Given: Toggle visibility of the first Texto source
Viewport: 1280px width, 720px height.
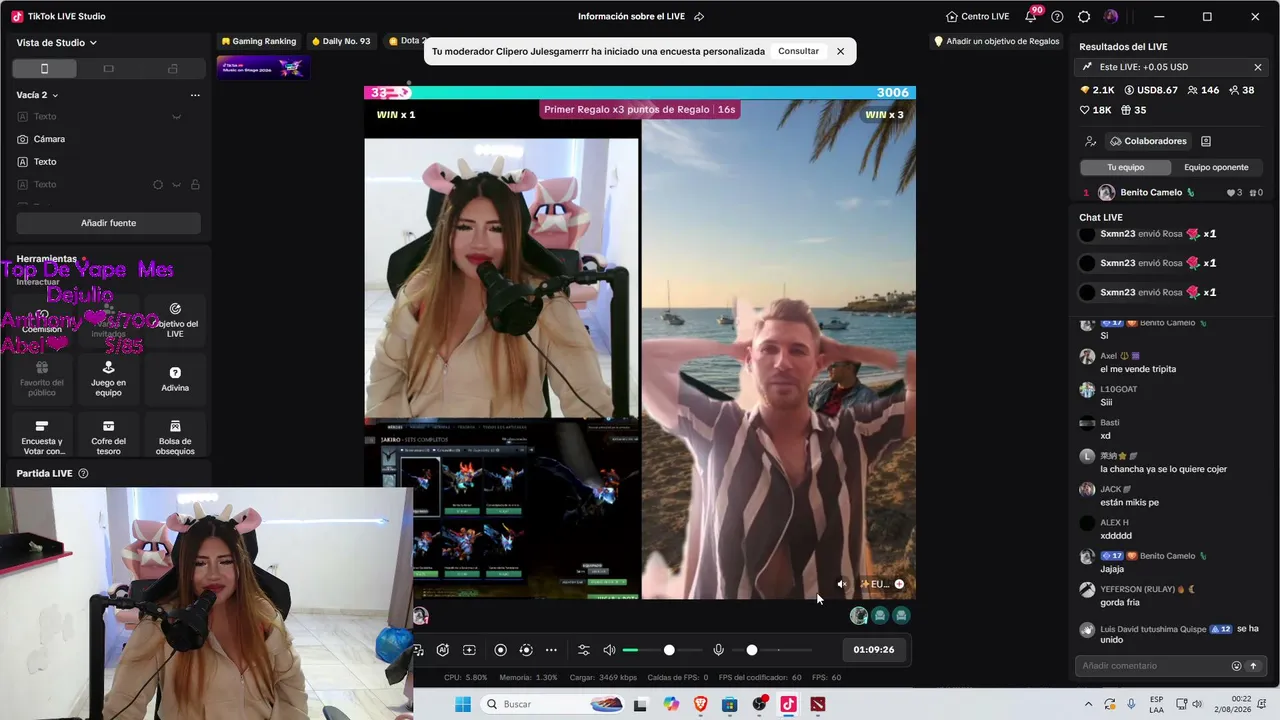Looking at the screenshot, I should click(177, 117).
